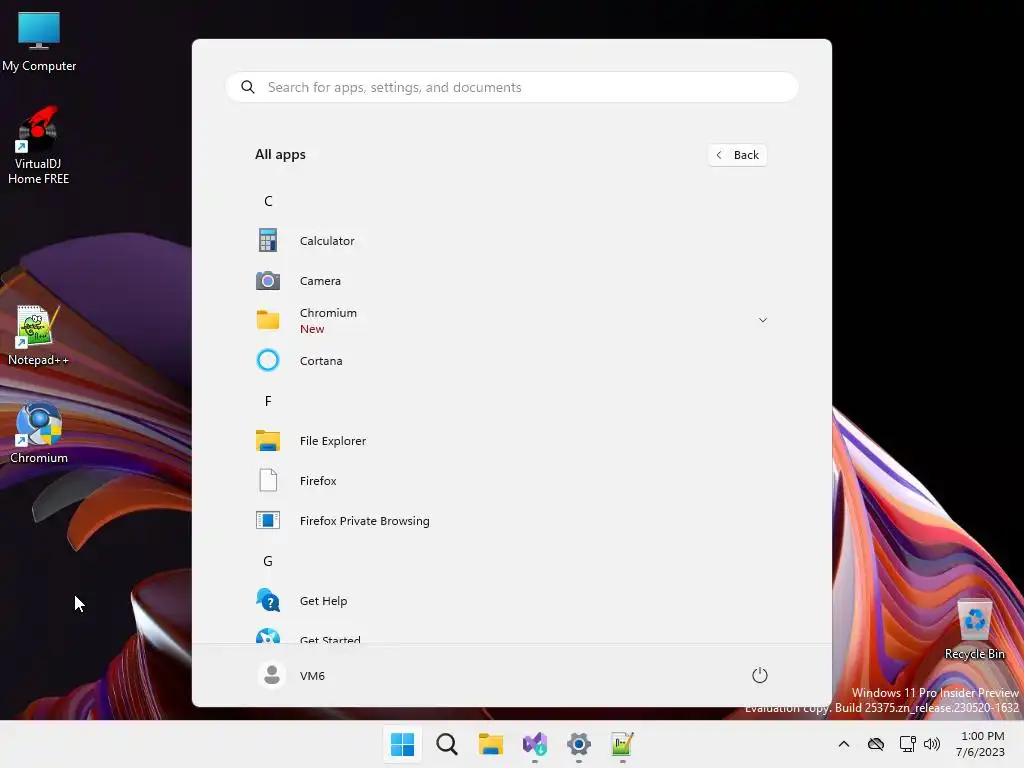The height and width of the screenshot is (768, 1024).
Task: Click the search magnifier icon in Start search
Action: pos(248,87)
